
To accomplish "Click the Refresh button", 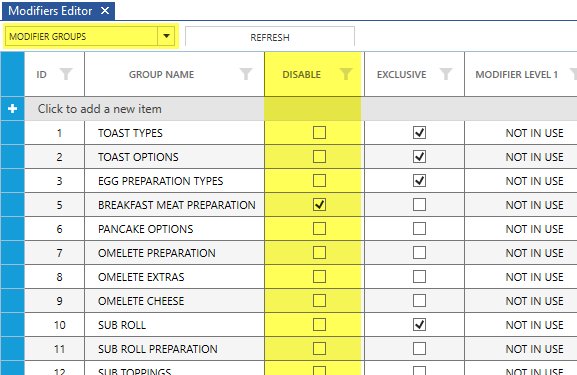I will click(x=270, y=37).
